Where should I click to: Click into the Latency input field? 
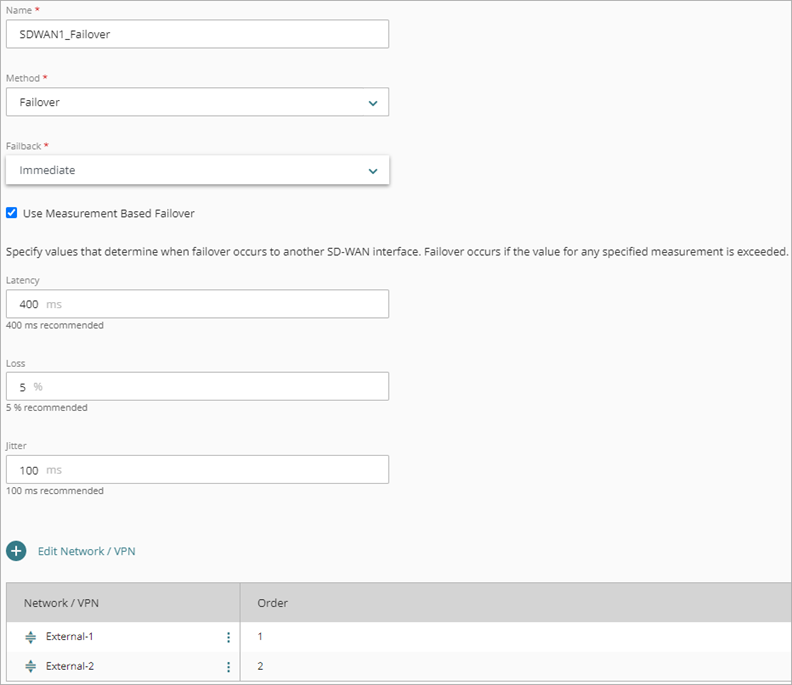[x=196, y=304]
